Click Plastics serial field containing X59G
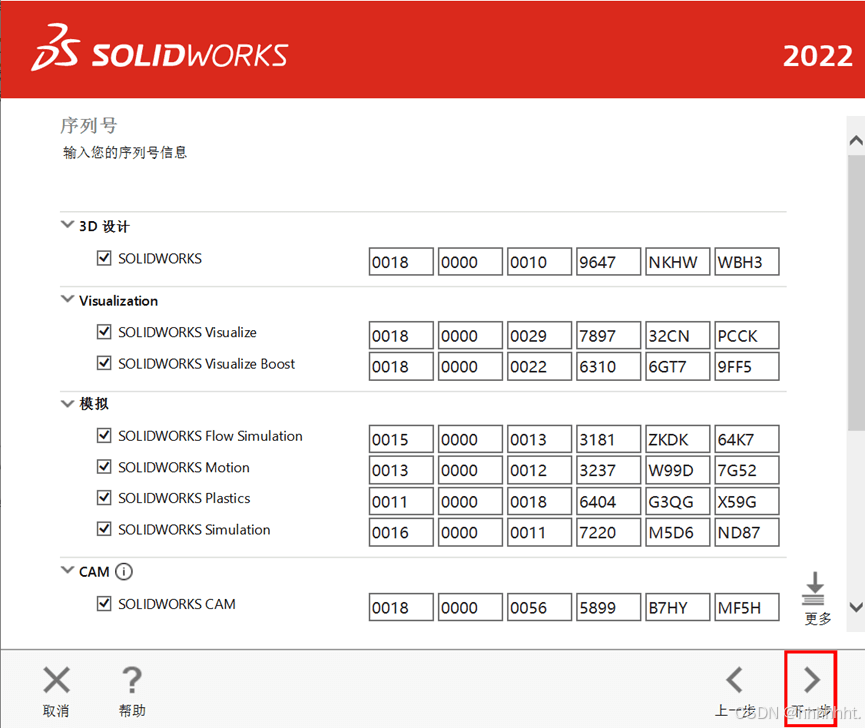This screenshot has width=865, height=728. pyautogui.click(x=747, y=501)
